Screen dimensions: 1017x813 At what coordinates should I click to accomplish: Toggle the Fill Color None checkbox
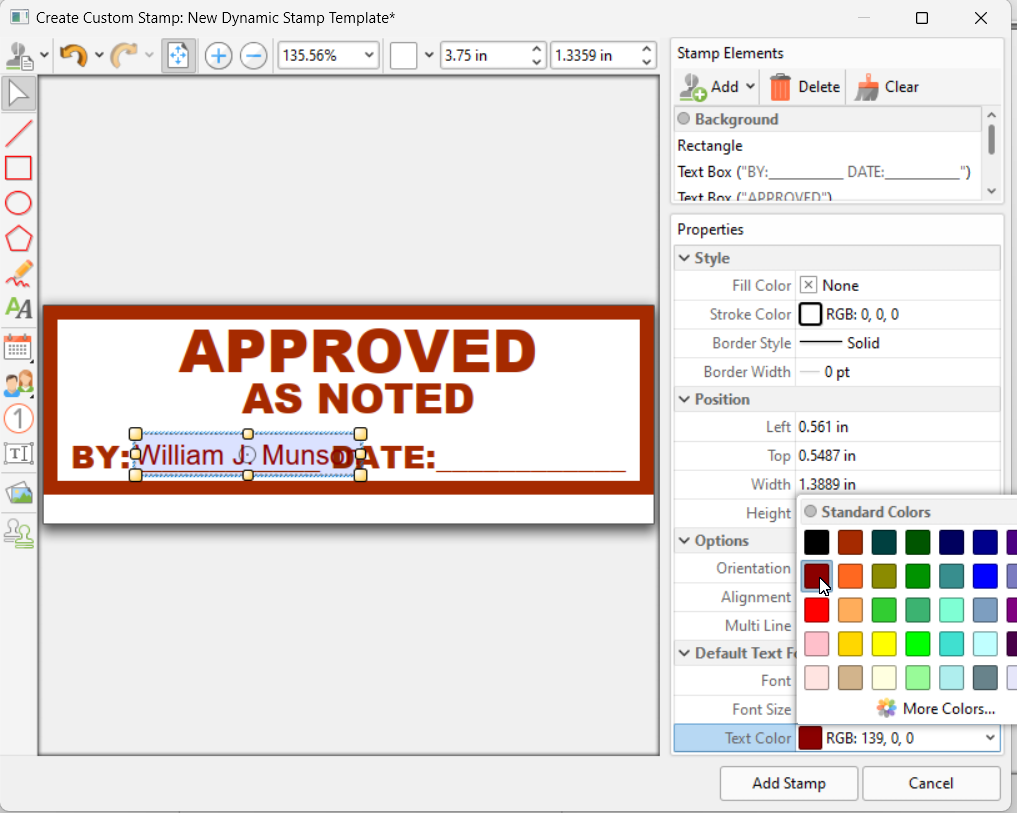[808, 284]
